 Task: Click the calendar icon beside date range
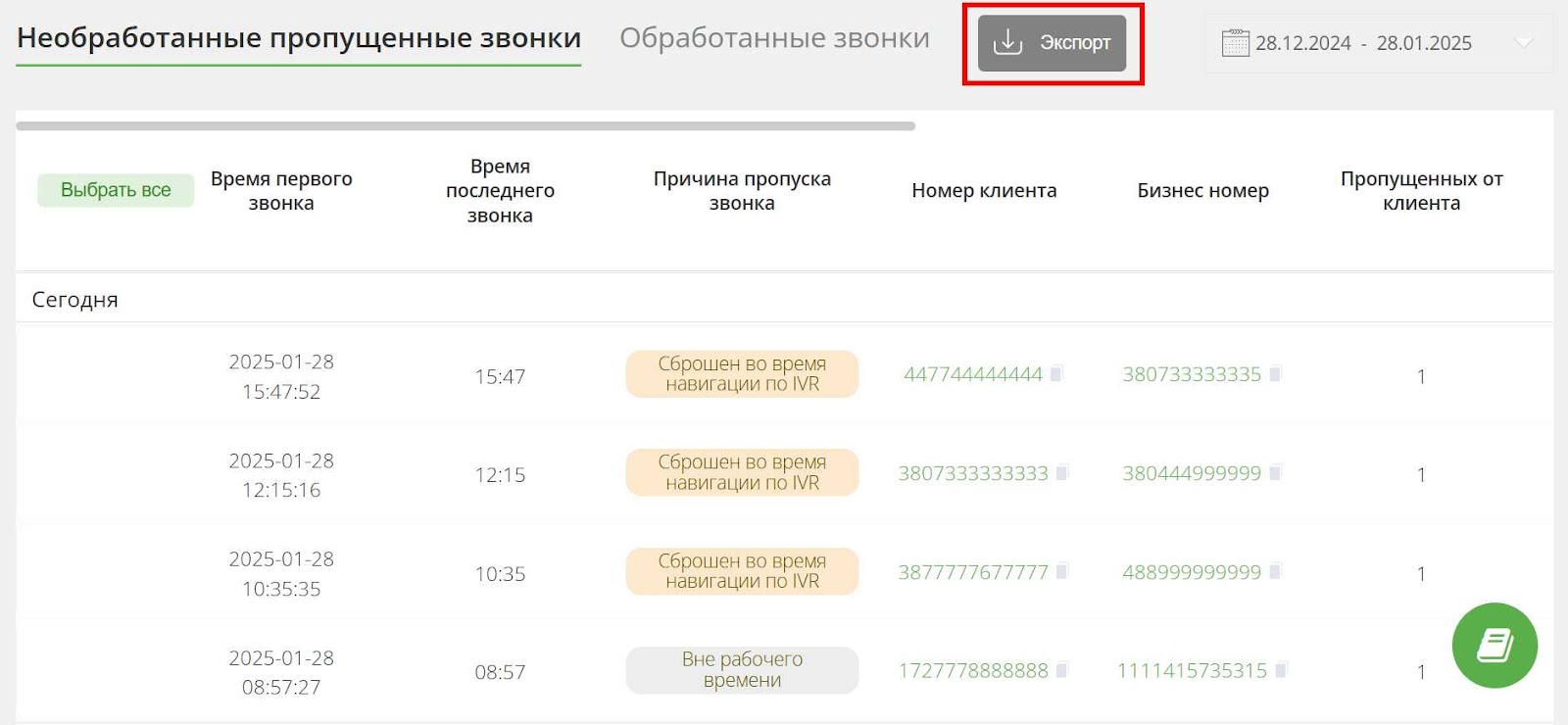click(x=1235, y=43)
